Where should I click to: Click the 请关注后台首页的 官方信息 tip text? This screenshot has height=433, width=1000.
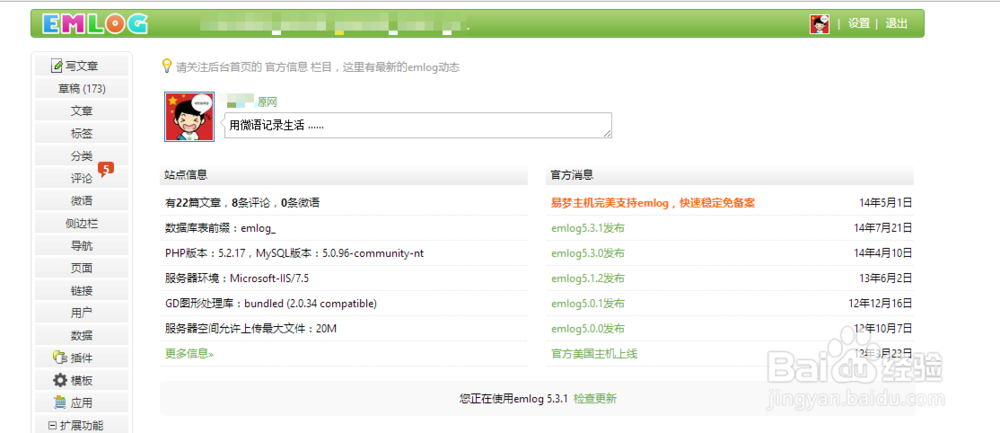coord(318,67)
